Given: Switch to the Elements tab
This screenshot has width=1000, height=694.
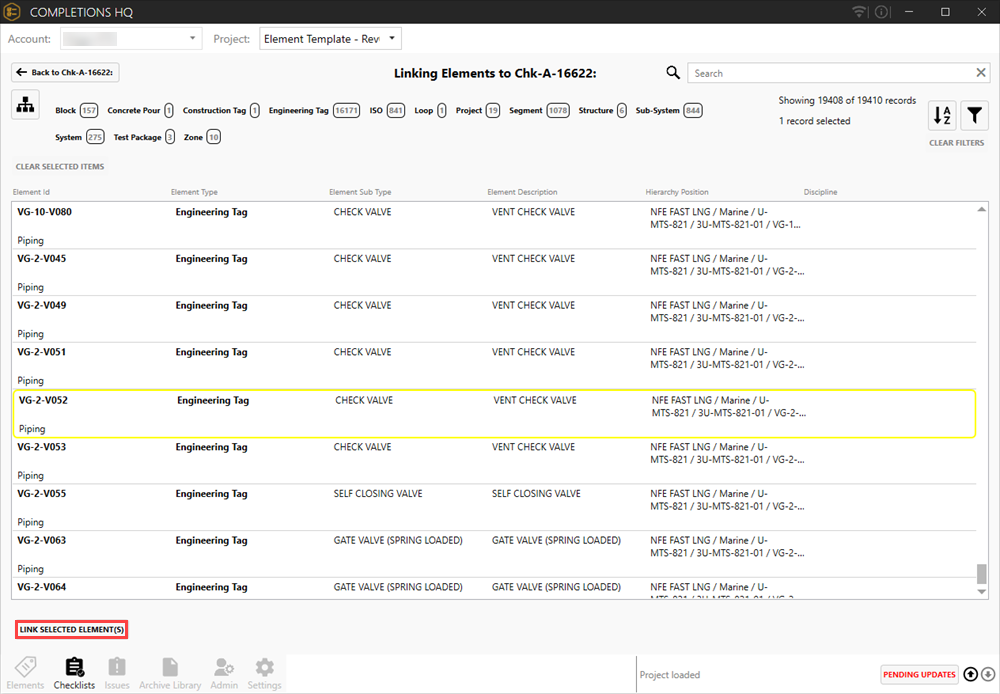Looking at the screenshot, I should 26,673.
